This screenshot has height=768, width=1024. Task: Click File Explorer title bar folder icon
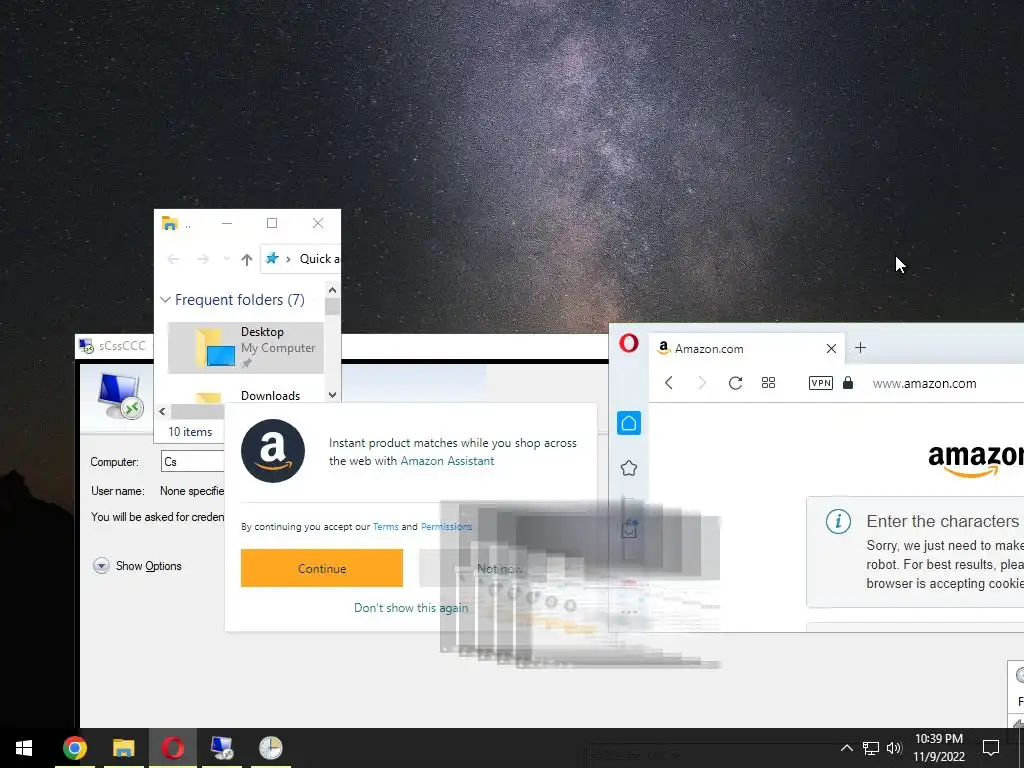click(170, 223)
